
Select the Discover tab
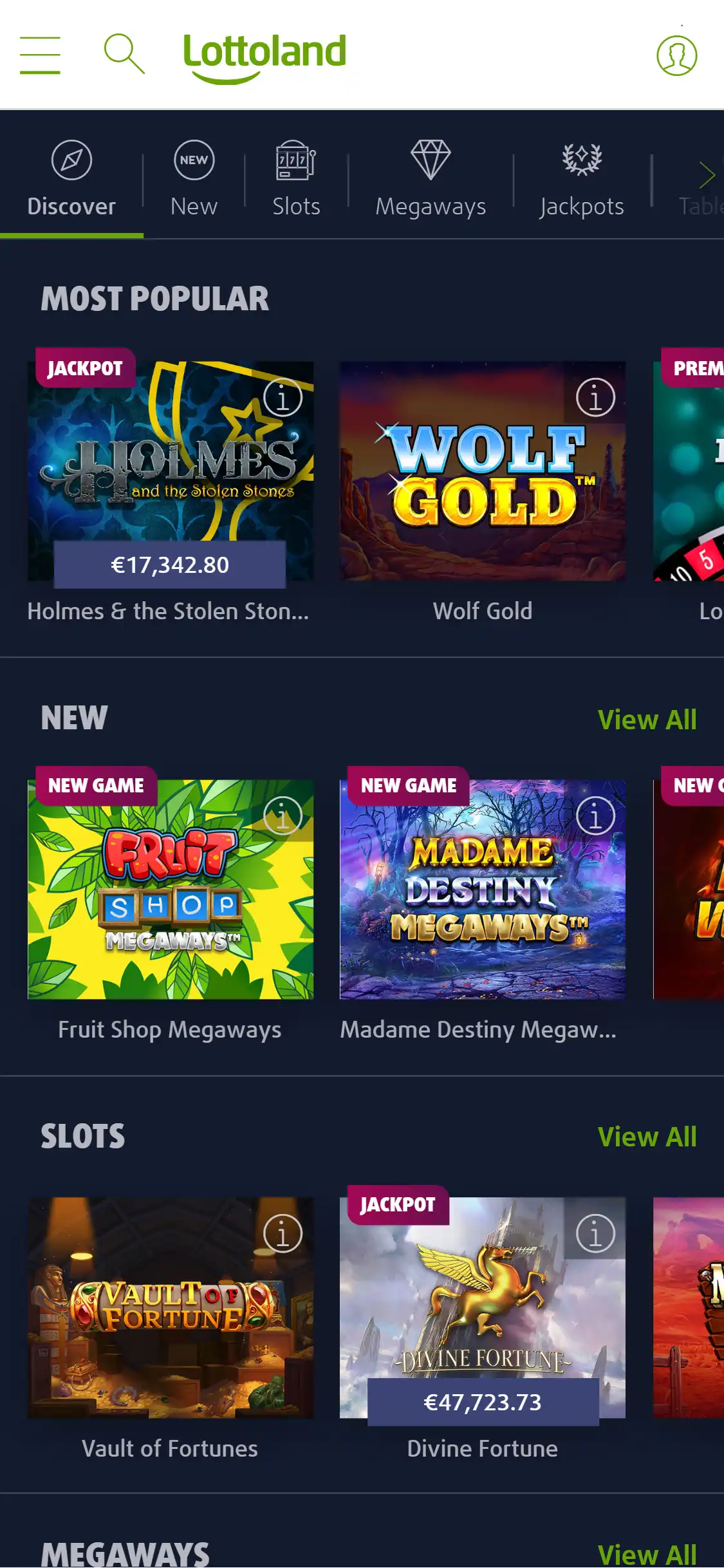click(x=71, y=179)
